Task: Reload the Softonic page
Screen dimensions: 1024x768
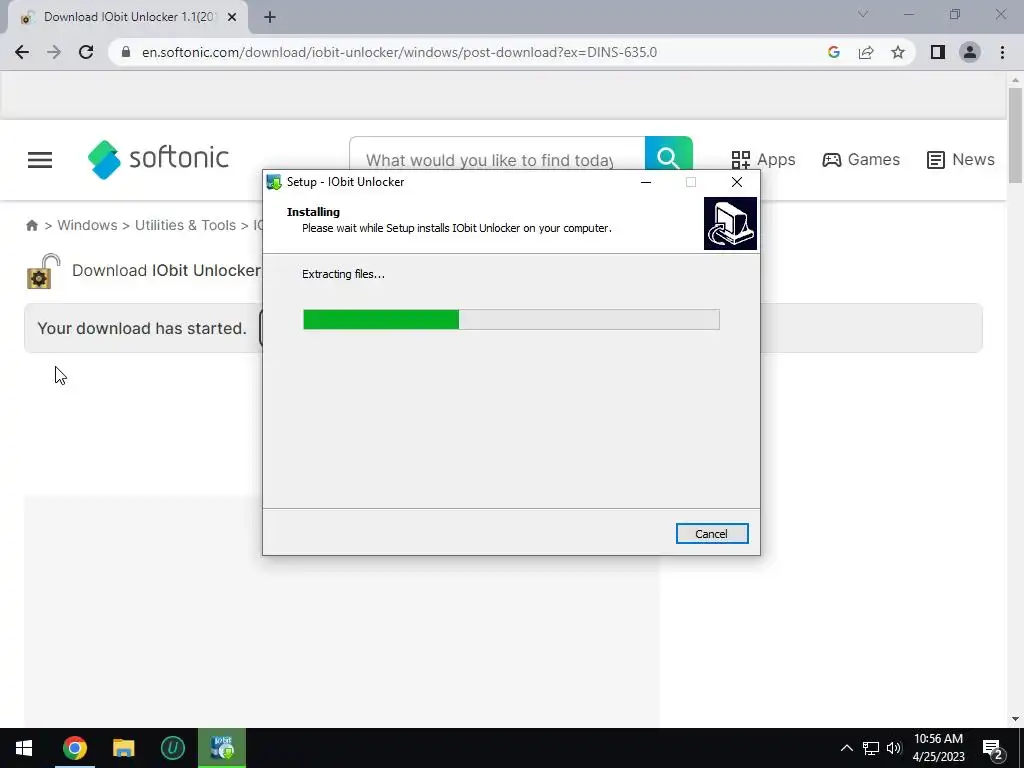Action: tap(86, 52)
